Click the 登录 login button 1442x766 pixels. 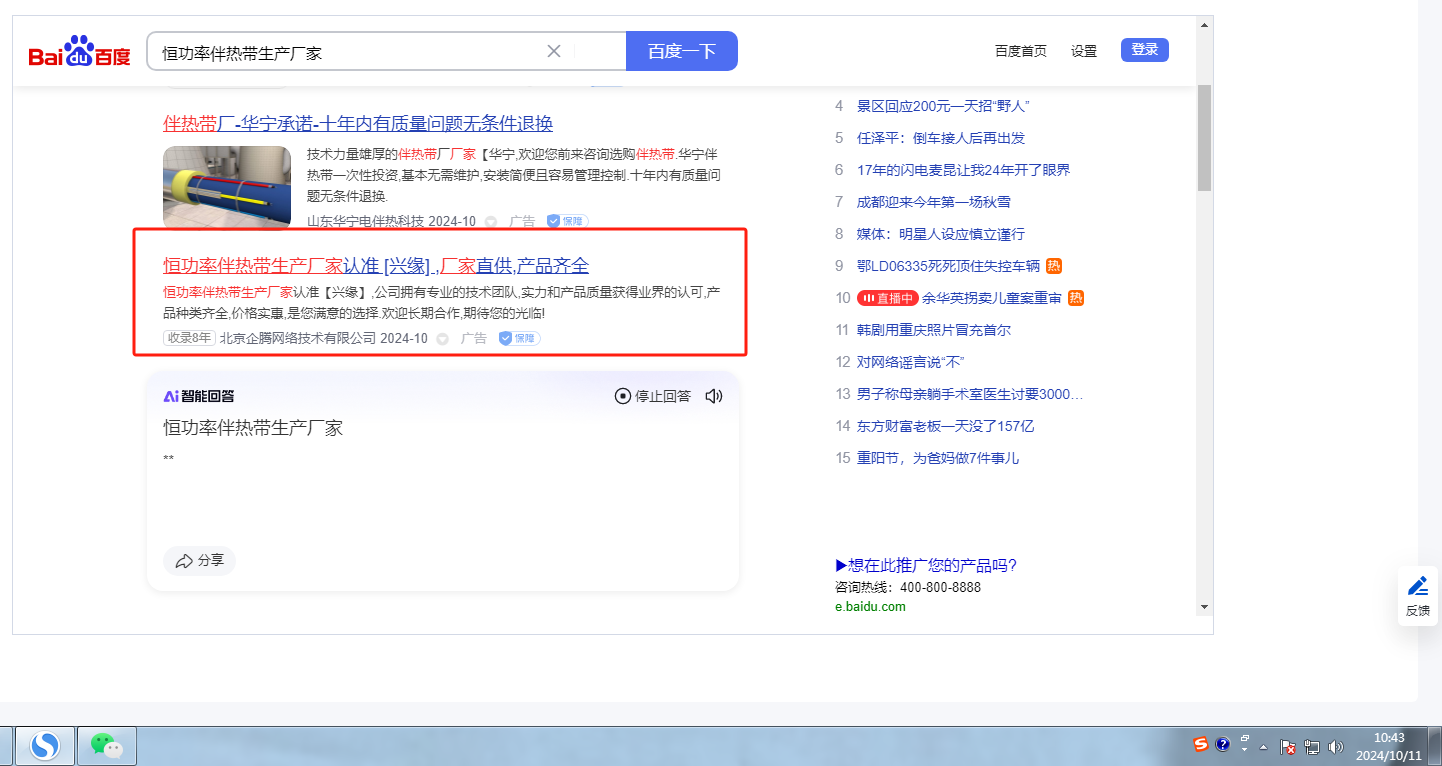[x=1144, y=50]
